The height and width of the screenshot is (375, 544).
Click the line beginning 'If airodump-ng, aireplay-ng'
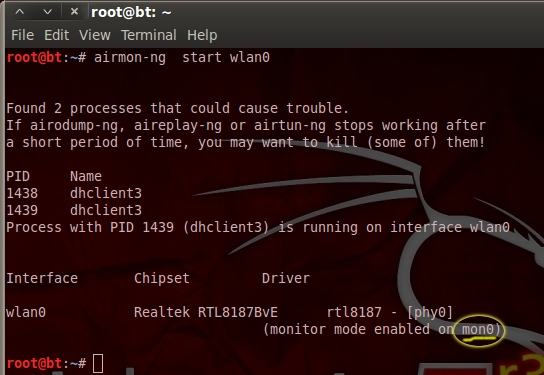[246, 126]
